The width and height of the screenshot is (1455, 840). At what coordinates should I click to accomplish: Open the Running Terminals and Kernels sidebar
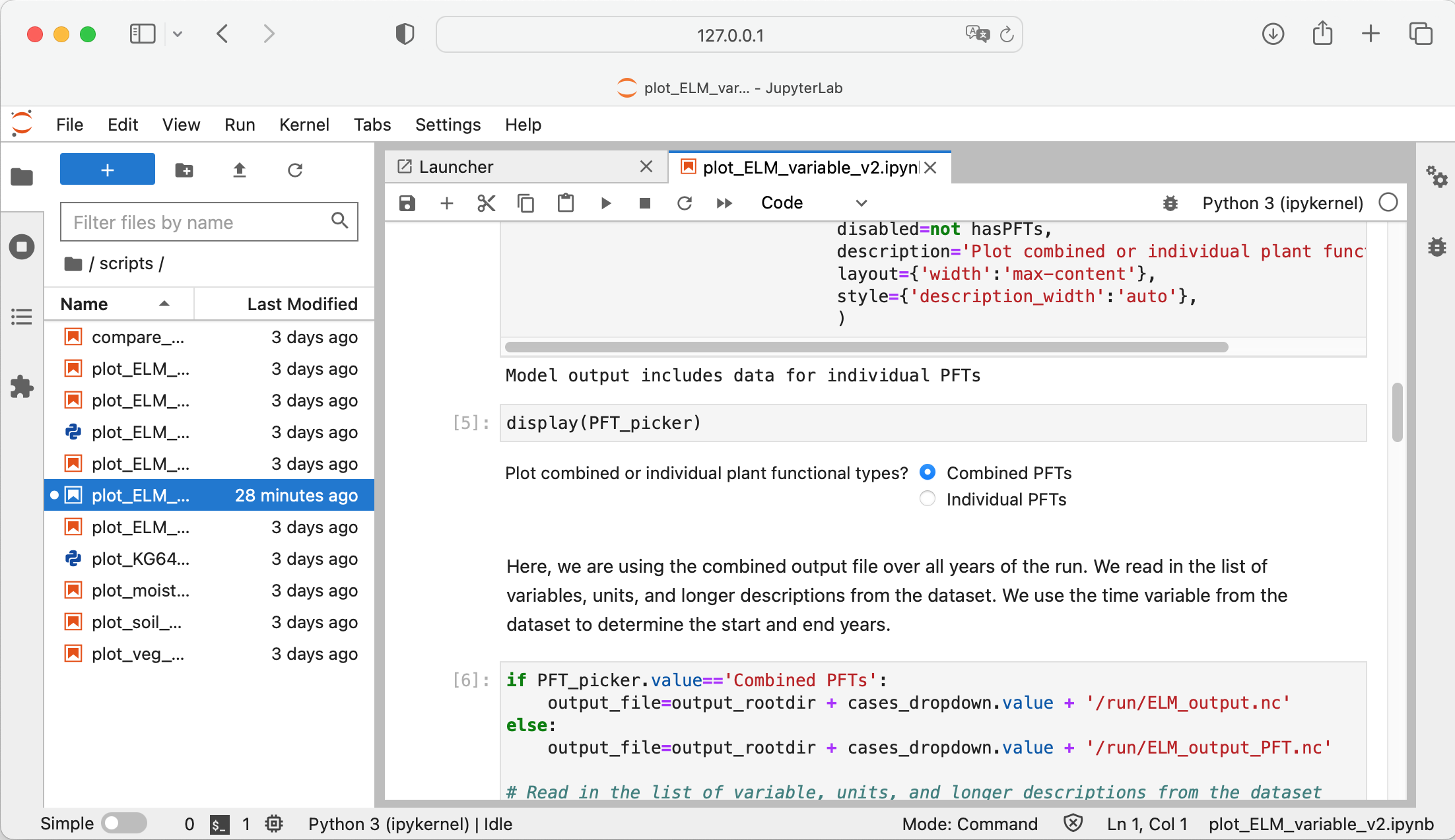click(22, 247)
